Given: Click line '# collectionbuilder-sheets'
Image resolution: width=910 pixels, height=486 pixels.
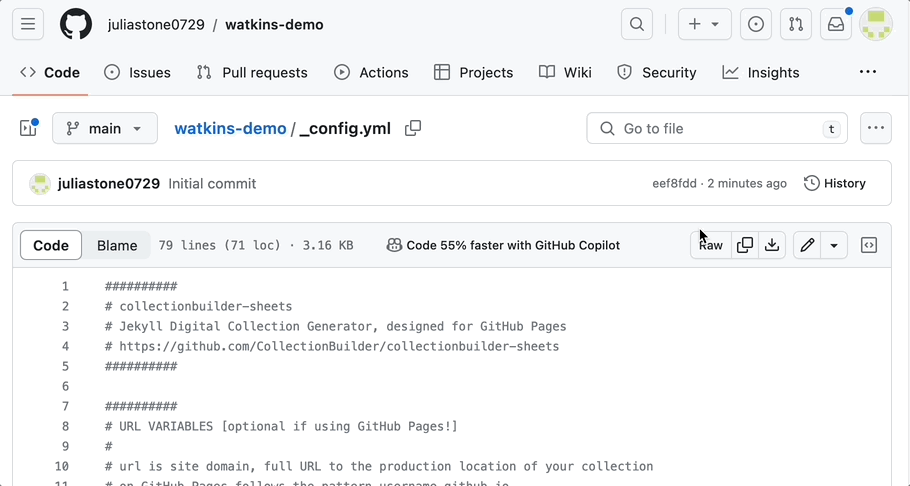Looking at the screenshot, I should coord(198,307).
